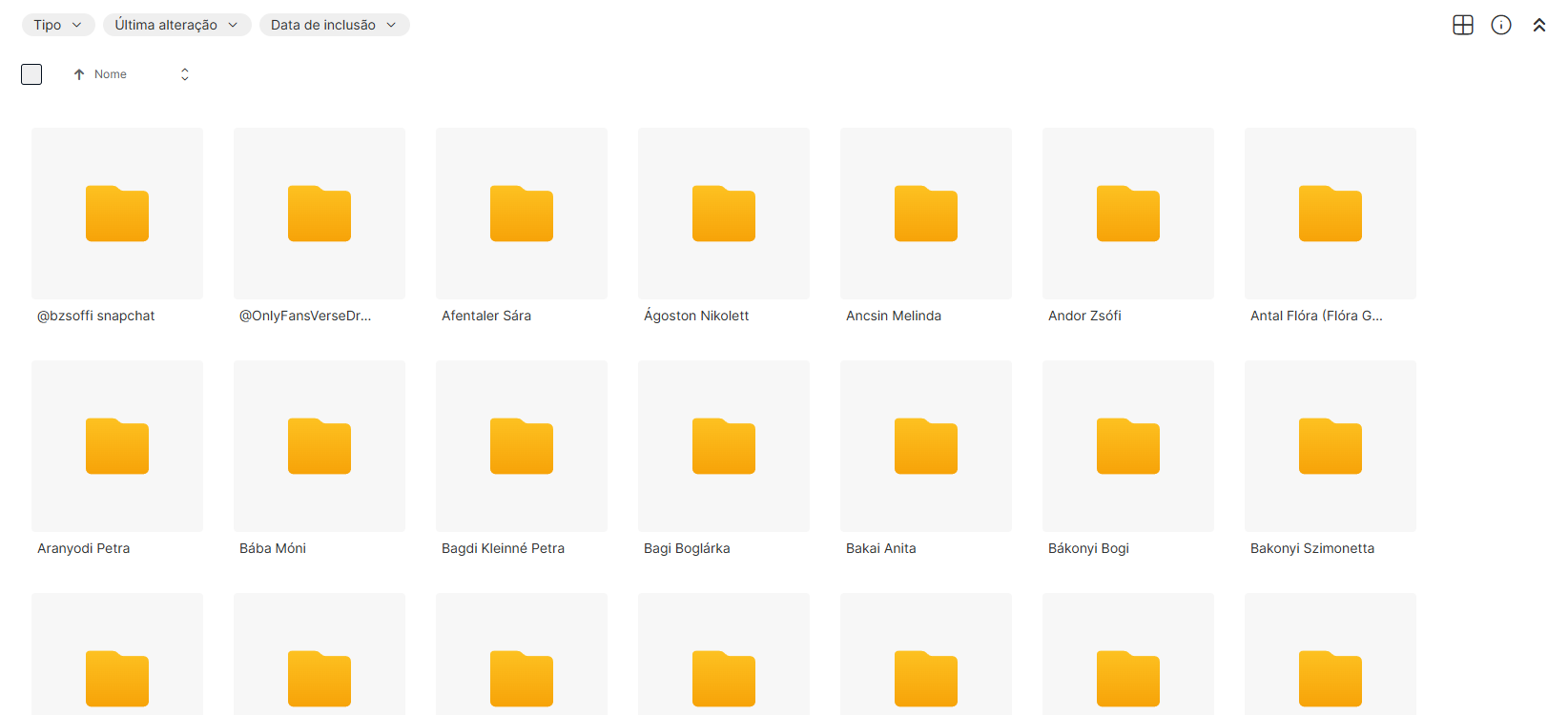Click the ascending sort arrow beside Nome
This screenshot has width=1568, height=715.
(79, 74)
